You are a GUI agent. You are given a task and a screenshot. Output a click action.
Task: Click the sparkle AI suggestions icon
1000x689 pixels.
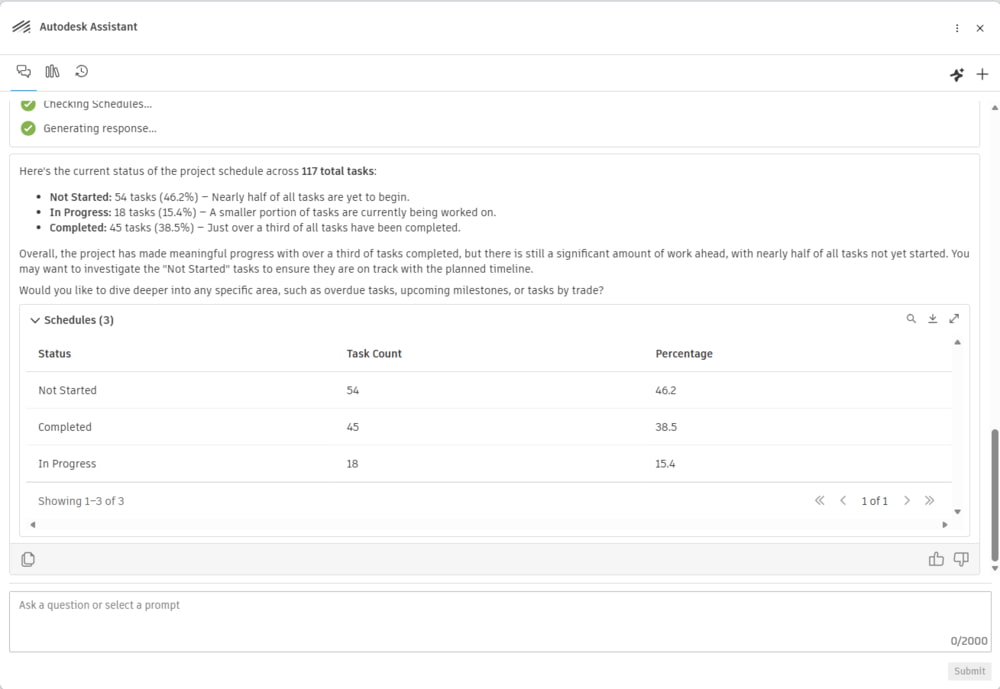point(957,75)
